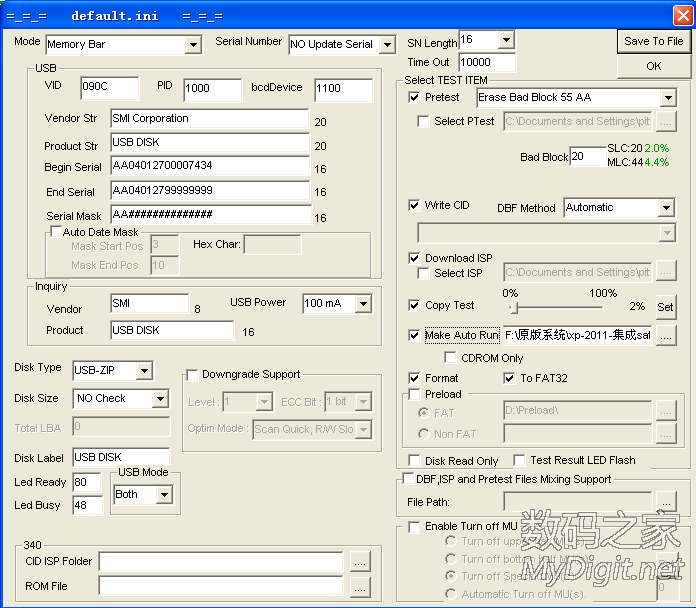Click the Serial Mask field
This screenshot has width=696, height=608.
pyautogui.click(x=210, y=215)
